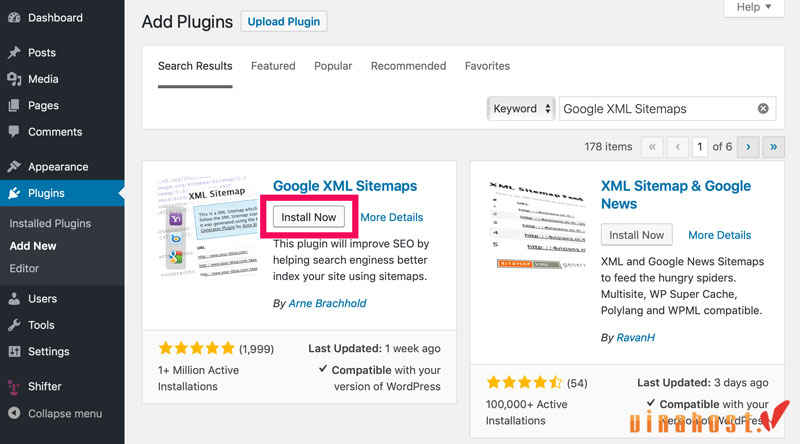Open the Posts menu item
Viewport: 800px width, 444px height.
click(62, 53)
